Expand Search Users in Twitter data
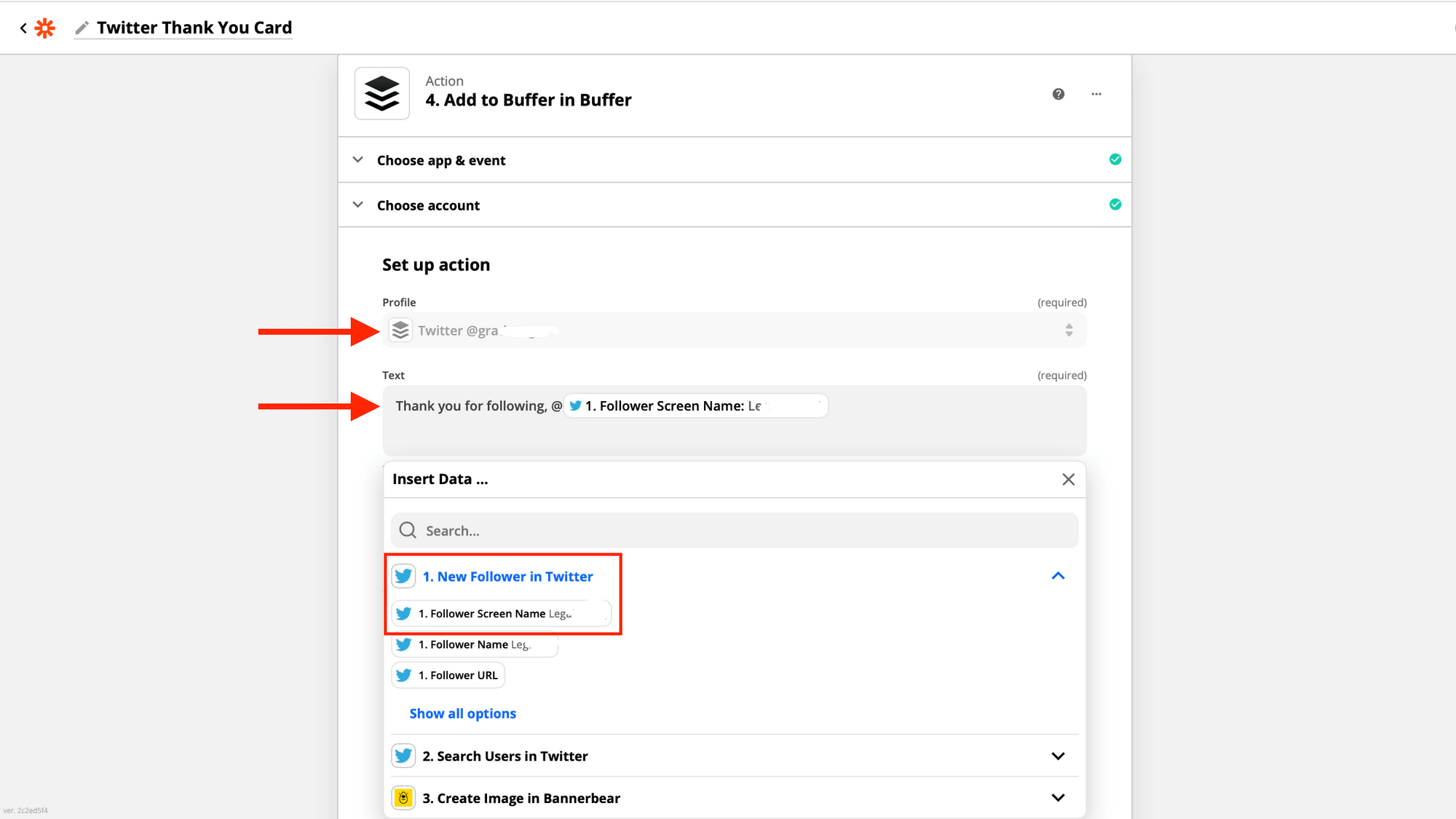1456x819 pixels. [1058, 756]
